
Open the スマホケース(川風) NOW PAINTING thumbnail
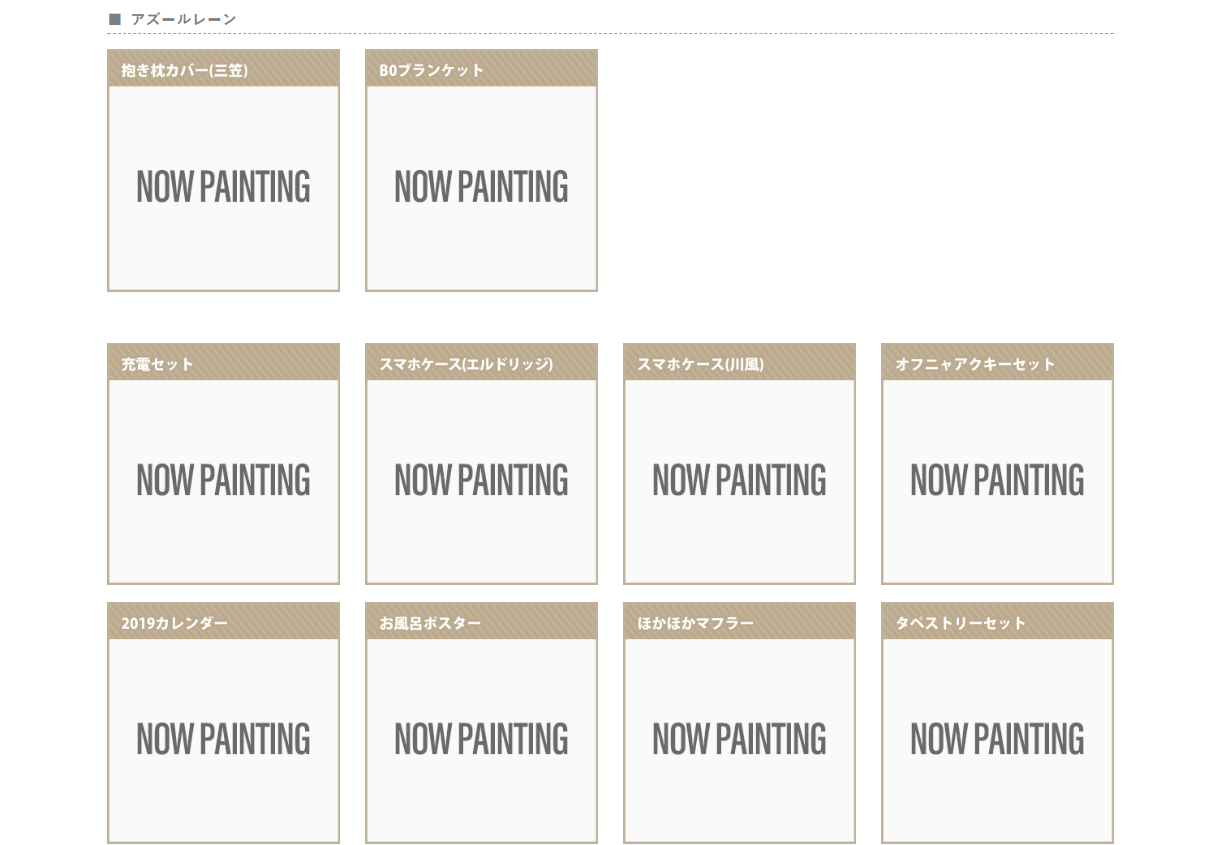coord(739,480)
